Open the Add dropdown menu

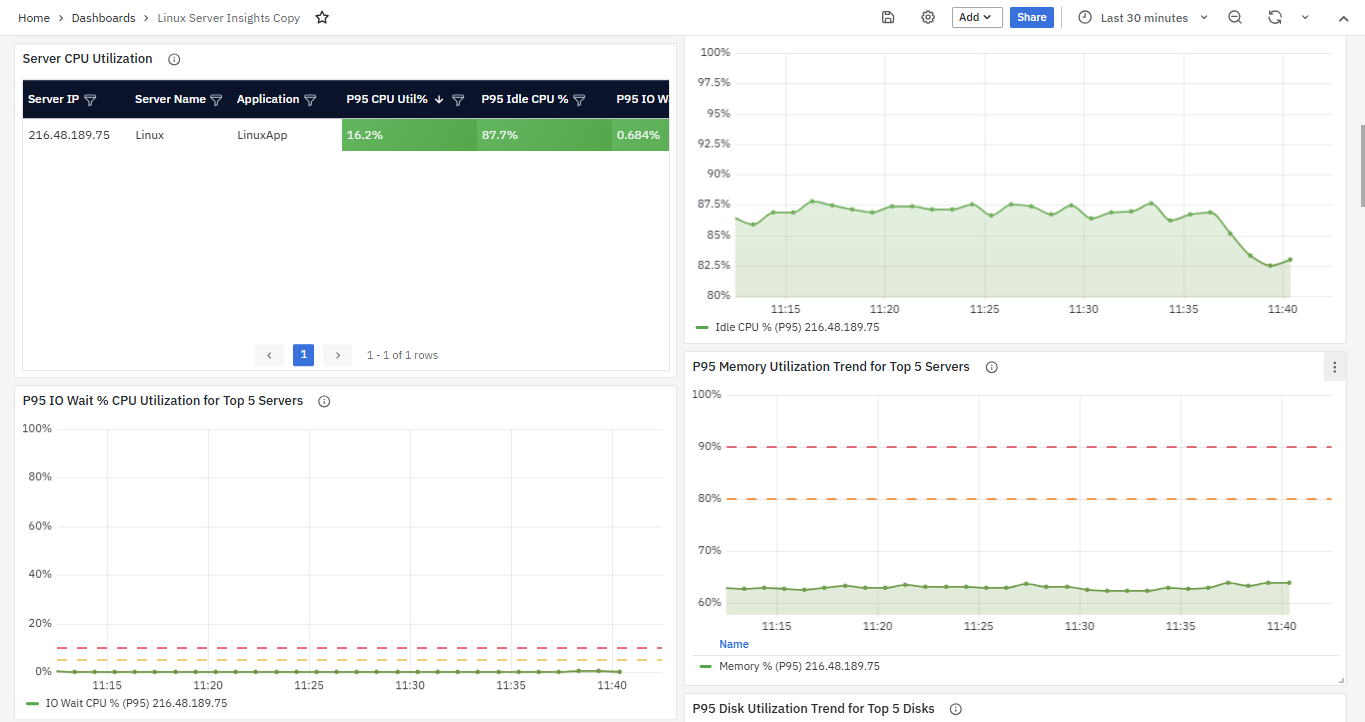click(x=976, y=17)
